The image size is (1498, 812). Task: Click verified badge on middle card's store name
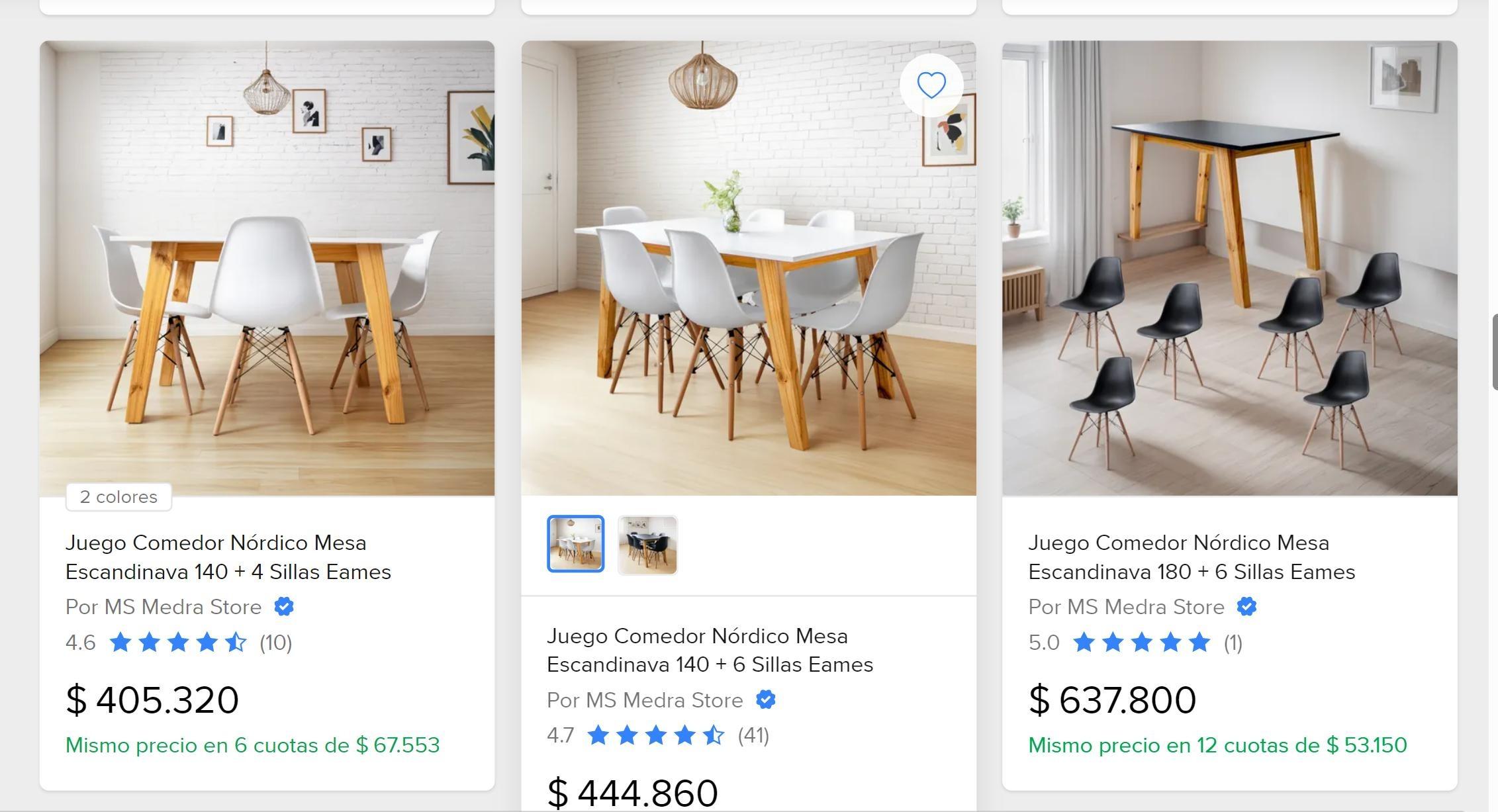click(x=766, y=699)
